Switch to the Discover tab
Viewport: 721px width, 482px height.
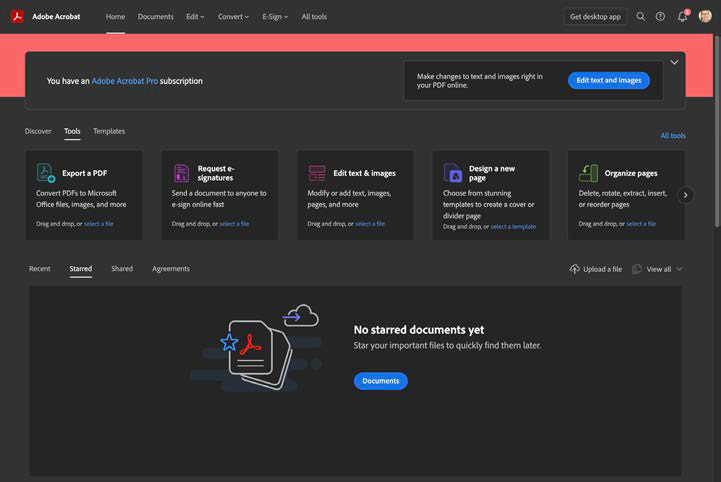click(38, 131)
